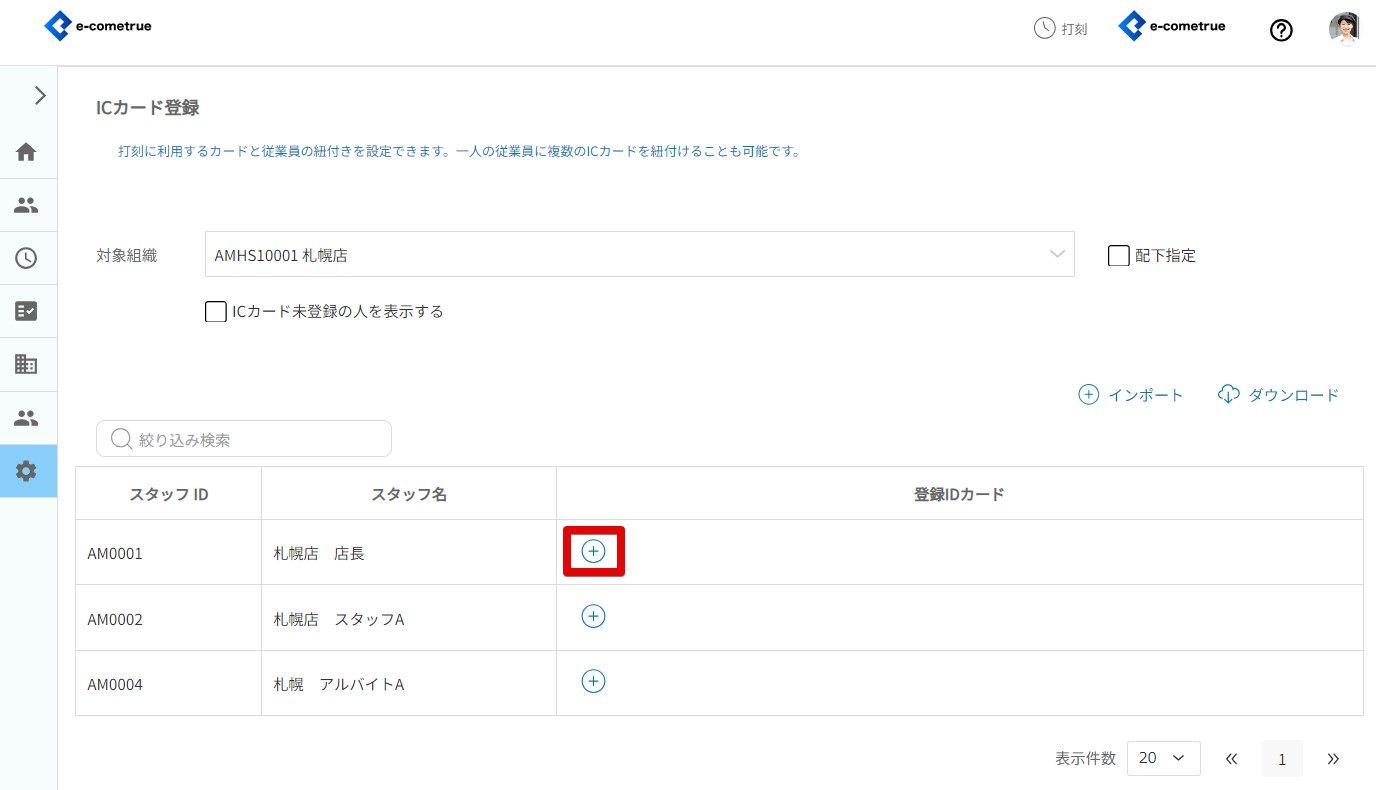
Task: Click the インポート button
Action: click(1131, 395)
